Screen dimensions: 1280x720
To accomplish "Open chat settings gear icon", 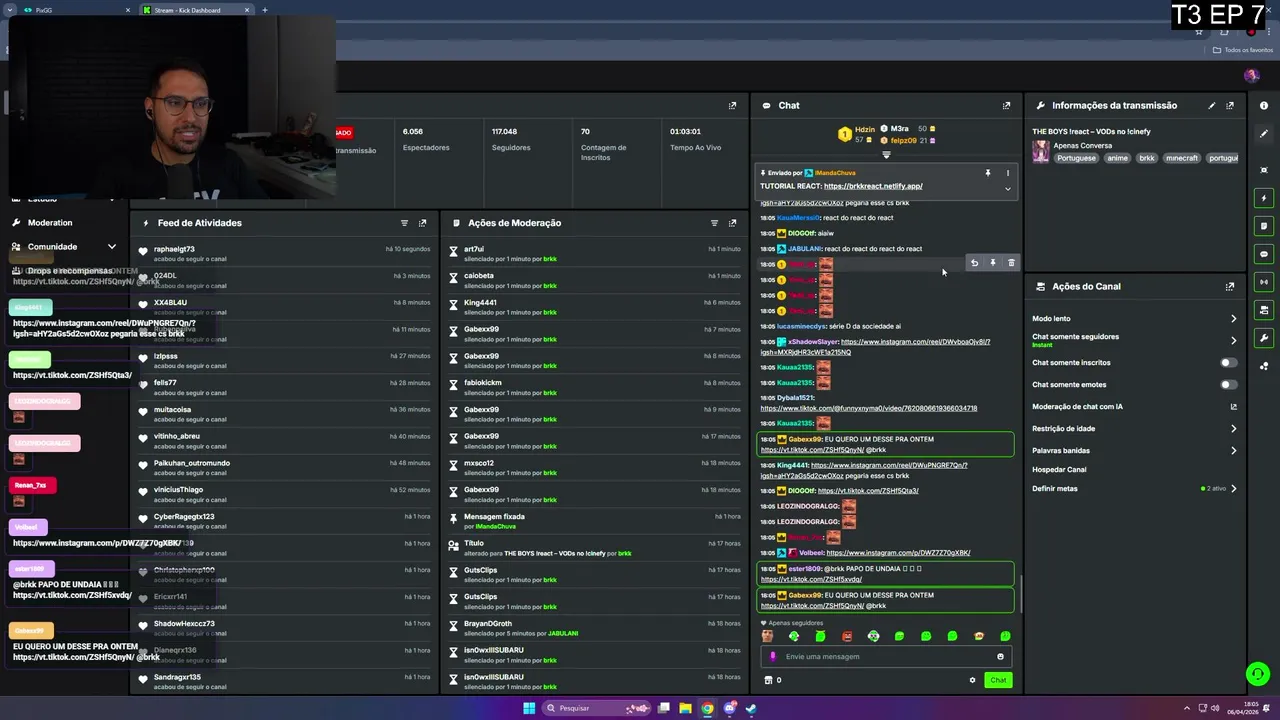I will [x=972, y=680].
